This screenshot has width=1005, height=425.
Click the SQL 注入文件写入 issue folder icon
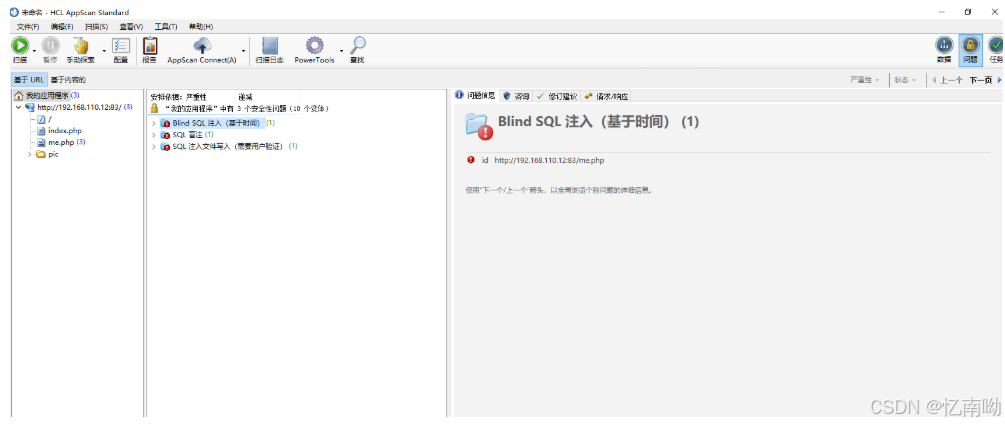[x=165, y=146]
